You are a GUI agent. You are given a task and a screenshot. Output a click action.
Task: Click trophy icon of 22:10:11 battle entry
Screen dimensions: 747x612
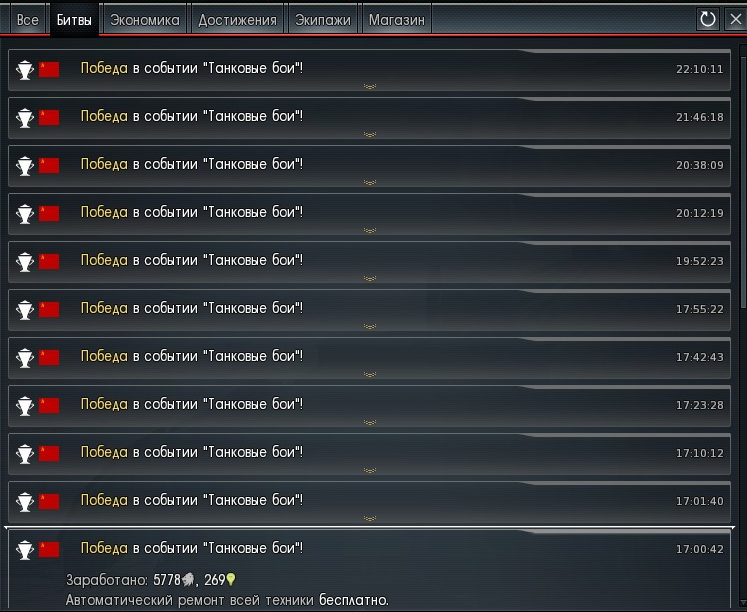(25, 70)
